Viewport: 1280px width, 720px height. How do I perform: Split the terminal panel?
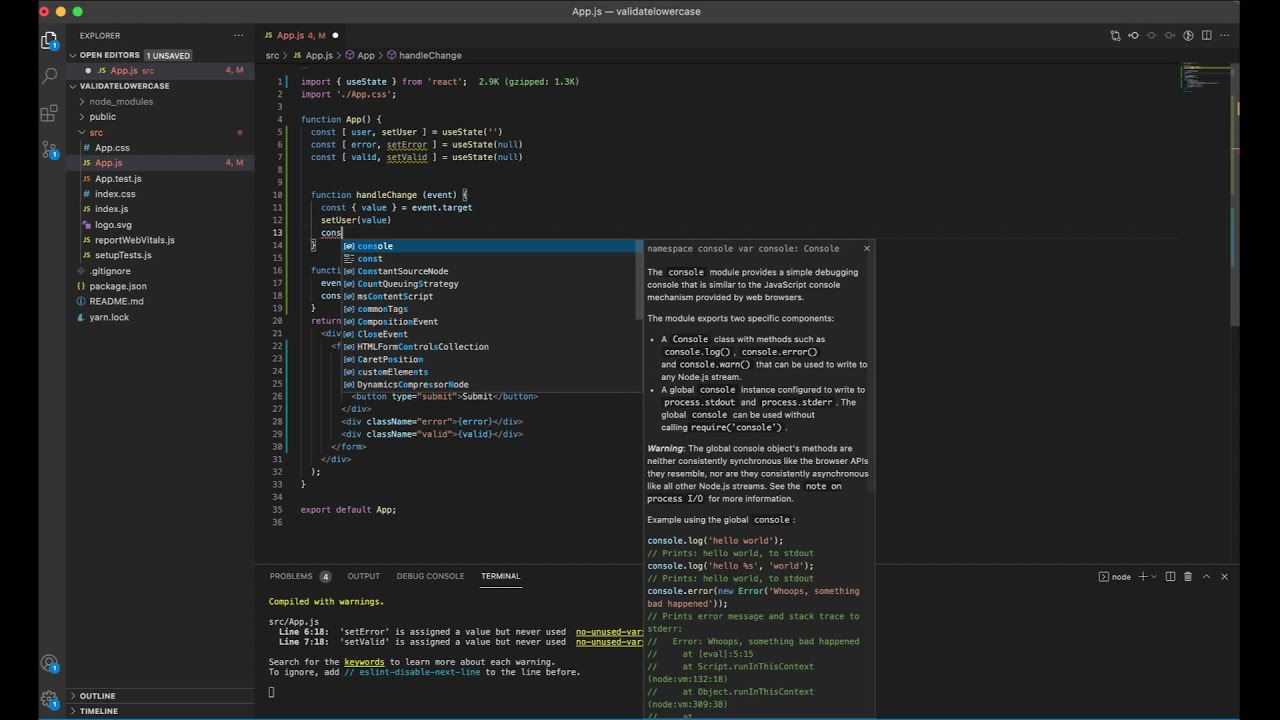tap(1170, 577)
